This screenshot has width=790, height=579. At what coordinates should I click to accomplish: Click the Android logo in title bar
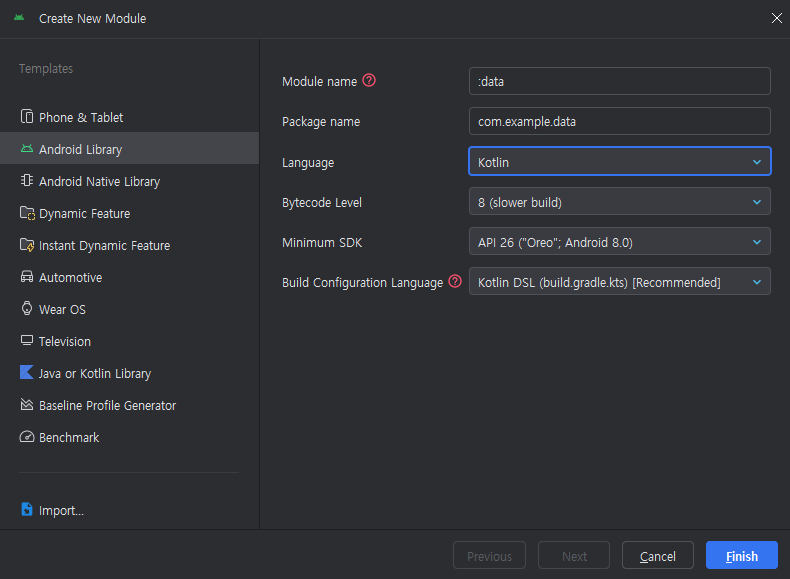point(19,18)
